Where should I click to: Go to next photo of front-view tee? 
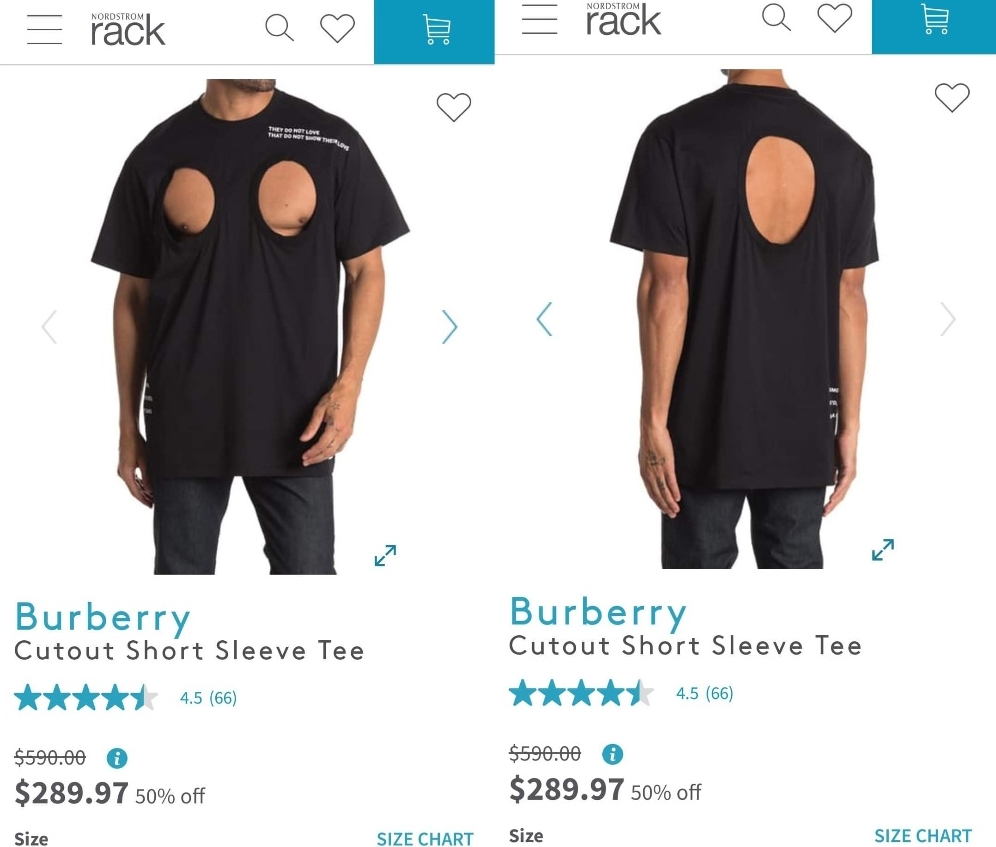tap(449, 327)
